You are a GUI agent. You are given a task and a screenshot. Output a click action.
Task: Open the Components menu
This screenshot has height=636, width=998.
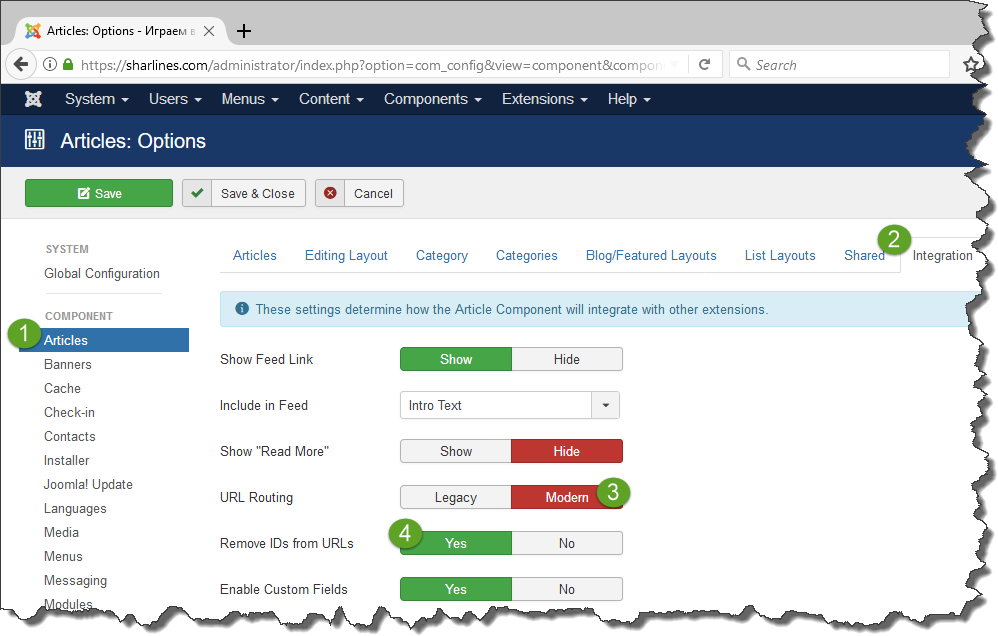click(432, 99)
